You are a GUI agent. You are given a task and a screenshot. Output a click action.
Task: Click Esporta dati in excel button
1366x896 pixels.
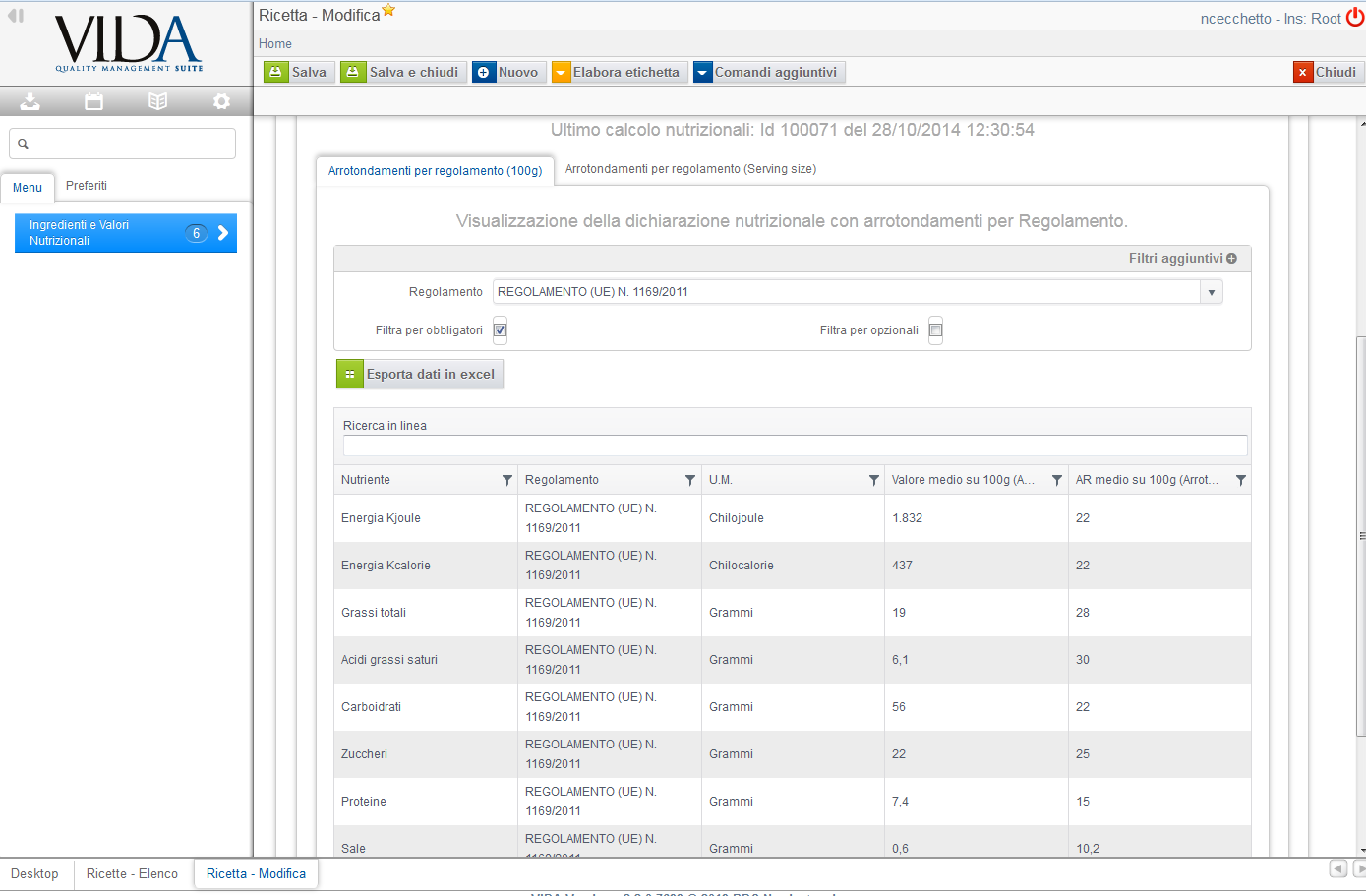pyautogui.click(x=420, y=374)
